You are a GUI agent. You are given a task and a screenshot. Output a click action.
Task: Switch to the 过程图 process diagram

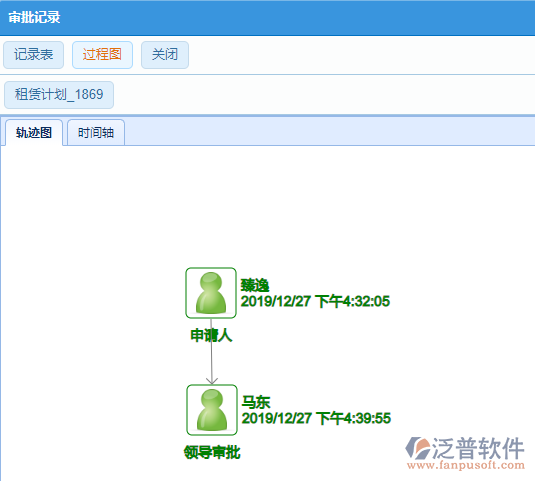click(102, 55)
